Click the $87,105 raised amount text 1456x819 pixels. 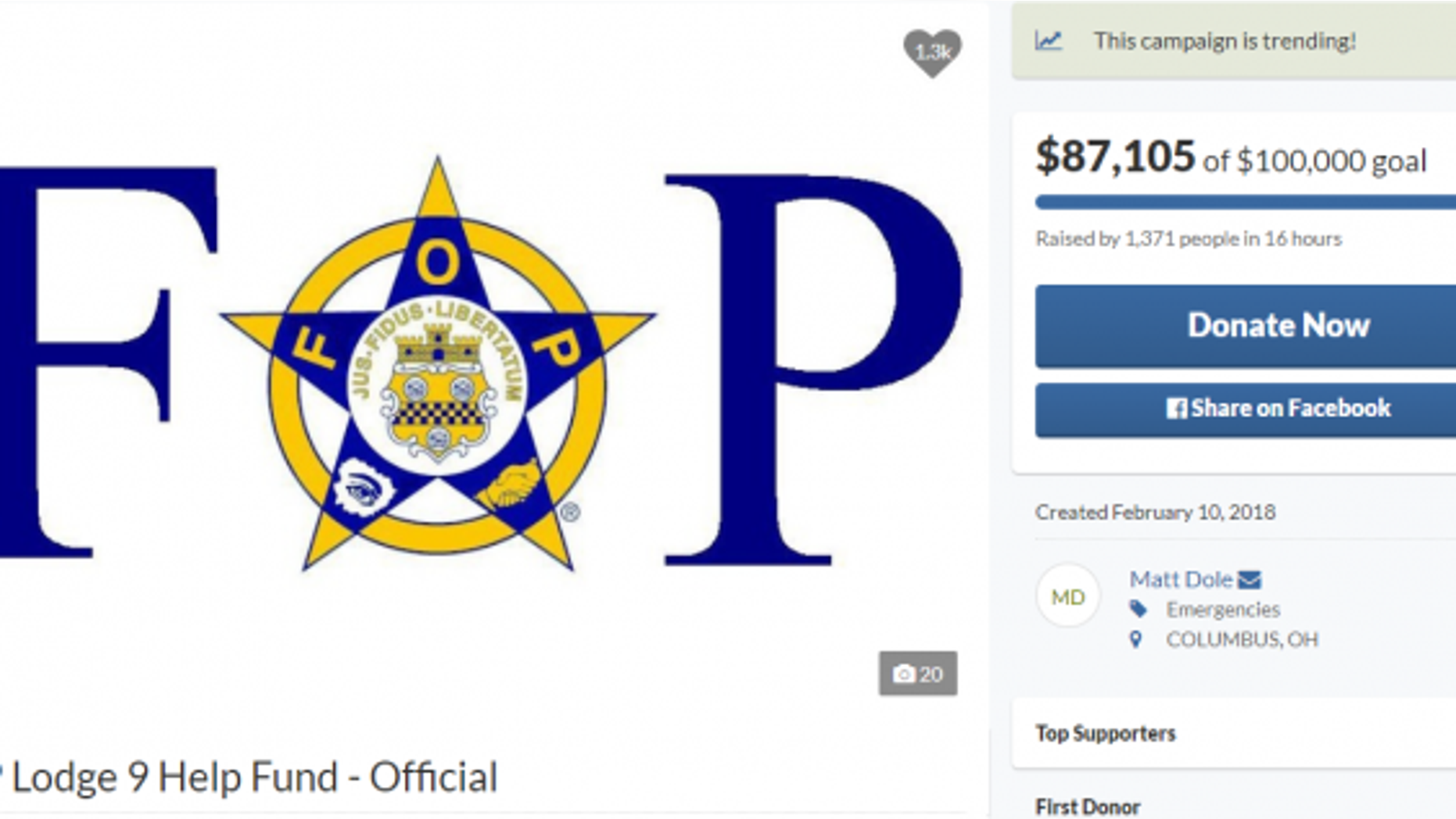click(x=1115, y=156)
